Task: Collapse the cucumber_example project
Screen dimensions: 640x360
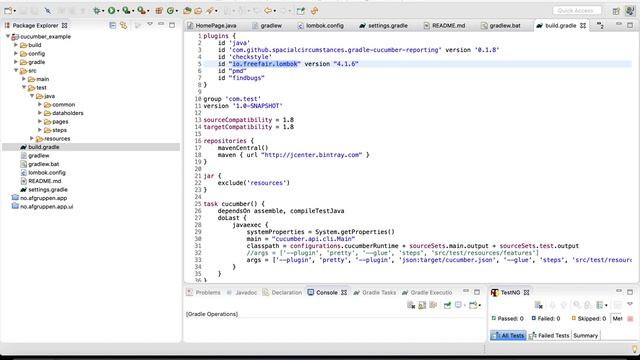Action: coord(8,36)
